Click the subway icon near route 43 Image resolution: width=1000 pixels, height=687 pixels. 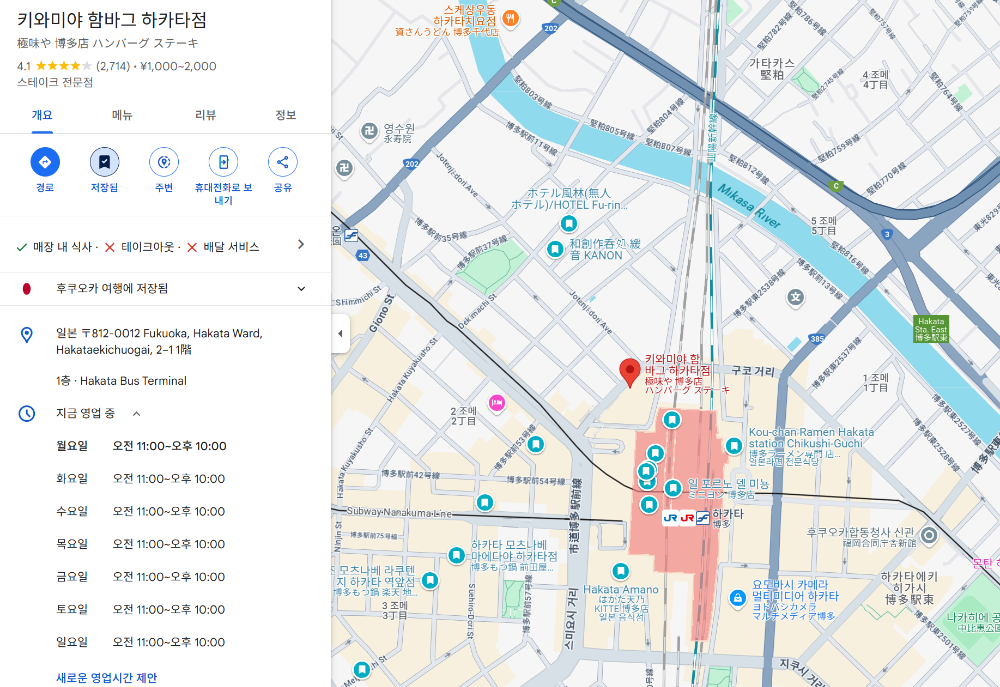tap(351, 235)
